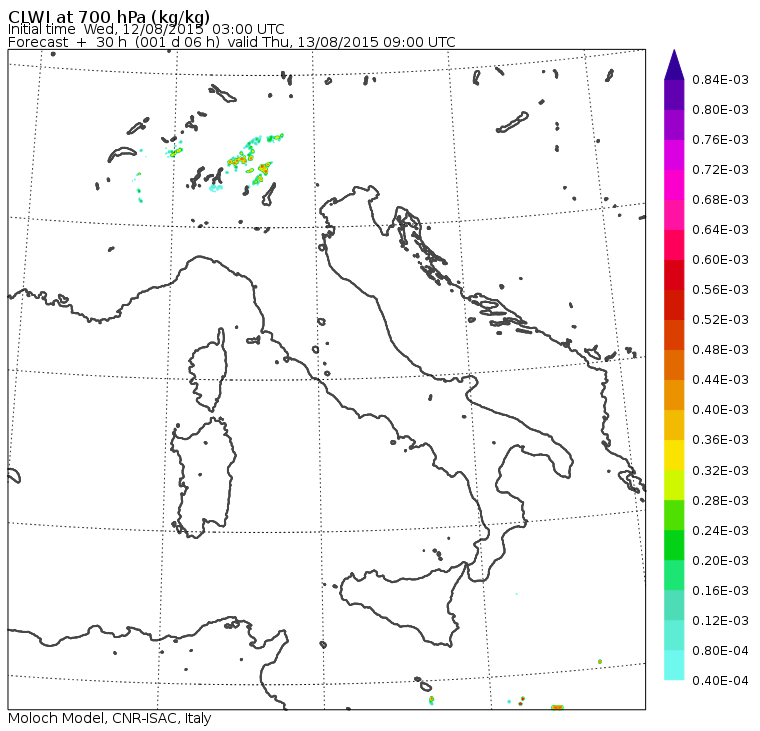Click the 0.20E-03 colorbar label

tap(720, 561)
